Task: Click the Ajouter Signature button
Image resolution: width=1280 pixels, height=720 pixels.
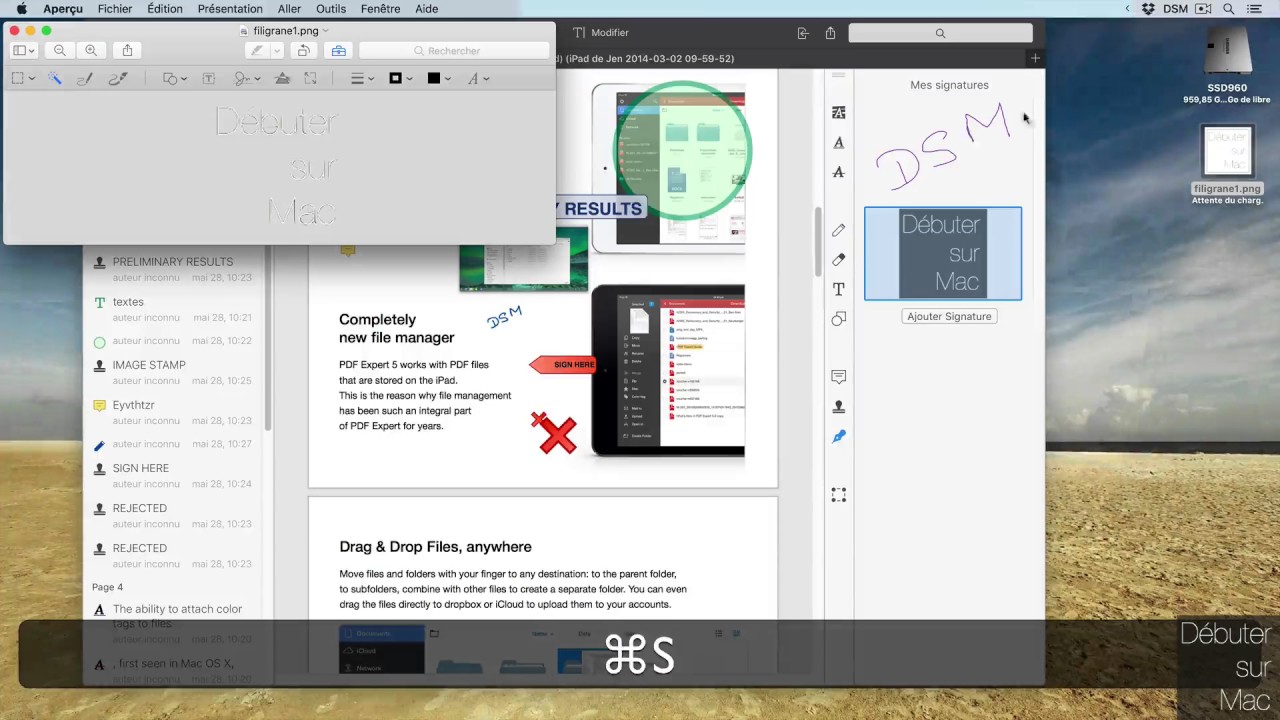Action: tap(949, 316)
